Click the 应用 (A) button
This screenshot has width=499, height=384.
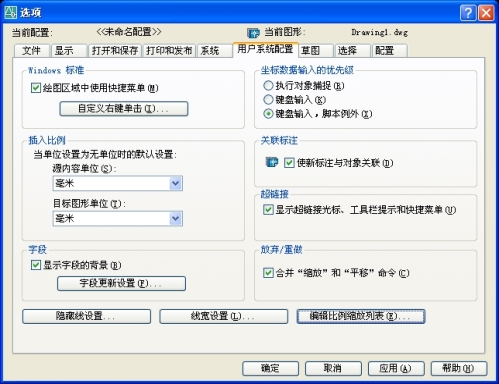[396, 369]
